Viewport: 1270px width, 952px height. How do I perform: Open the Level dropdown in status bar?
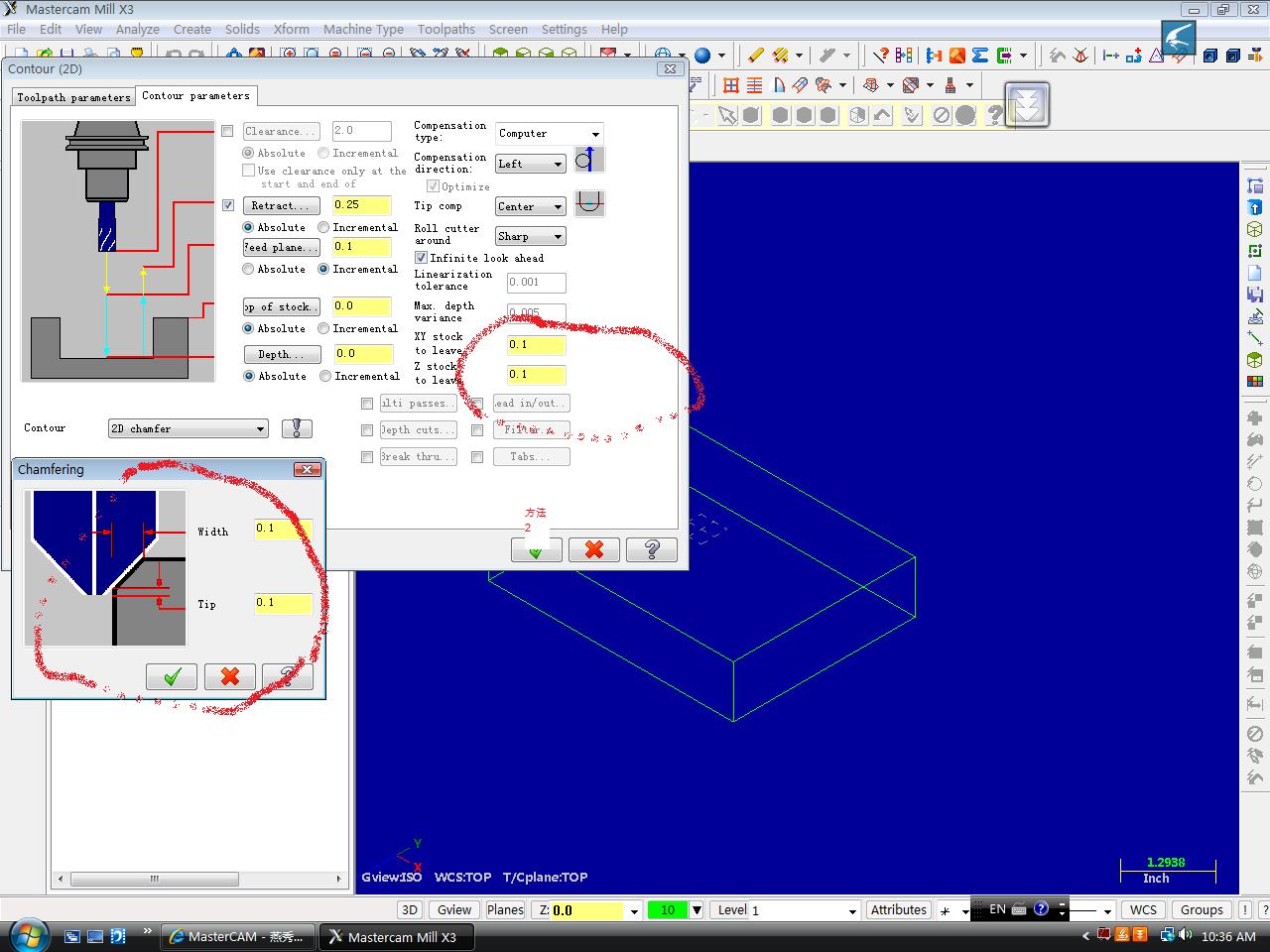851,910
